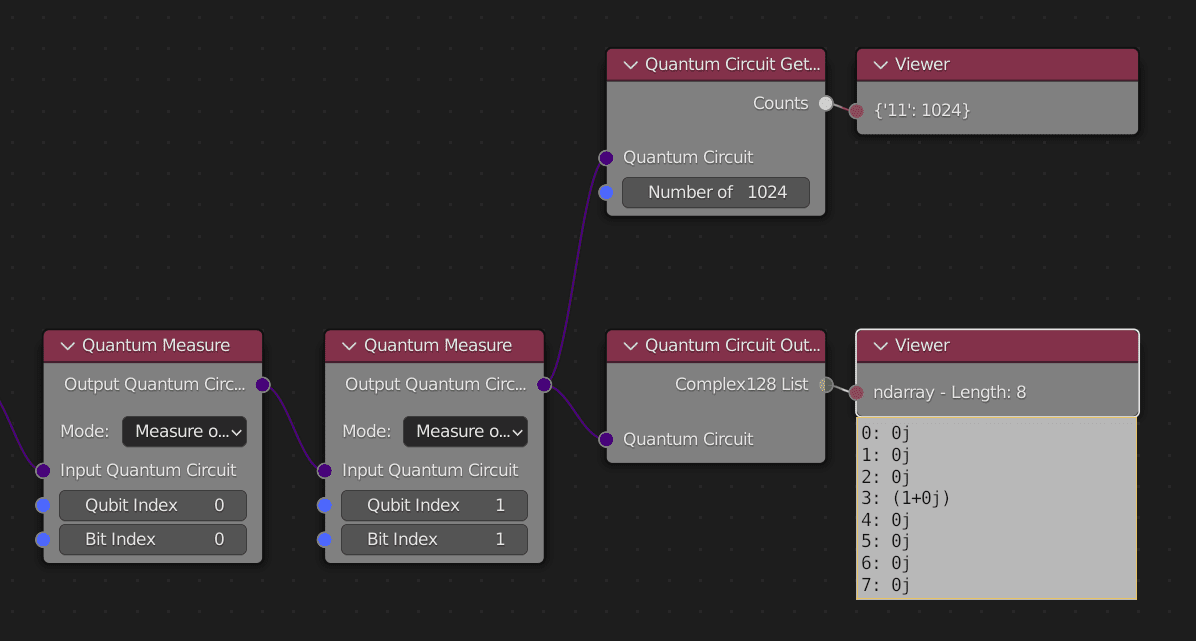The image size is (1196, 641).
Task: Click Input Quantum Circuit socket of Qubit Index 1 node
Action: coord(324,471)
